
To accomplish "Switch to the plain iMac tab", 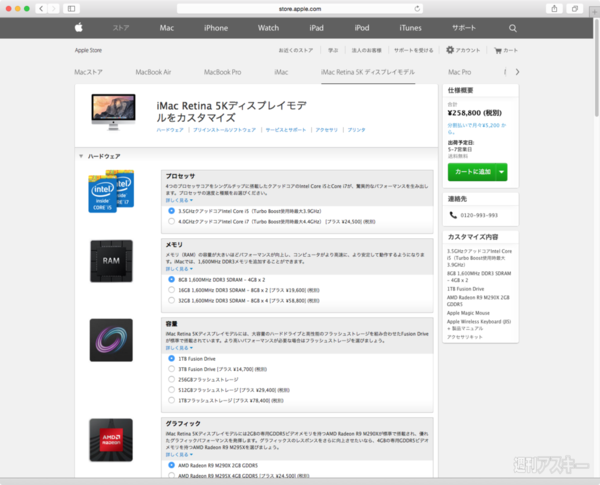I will click(x=281, y=72).
